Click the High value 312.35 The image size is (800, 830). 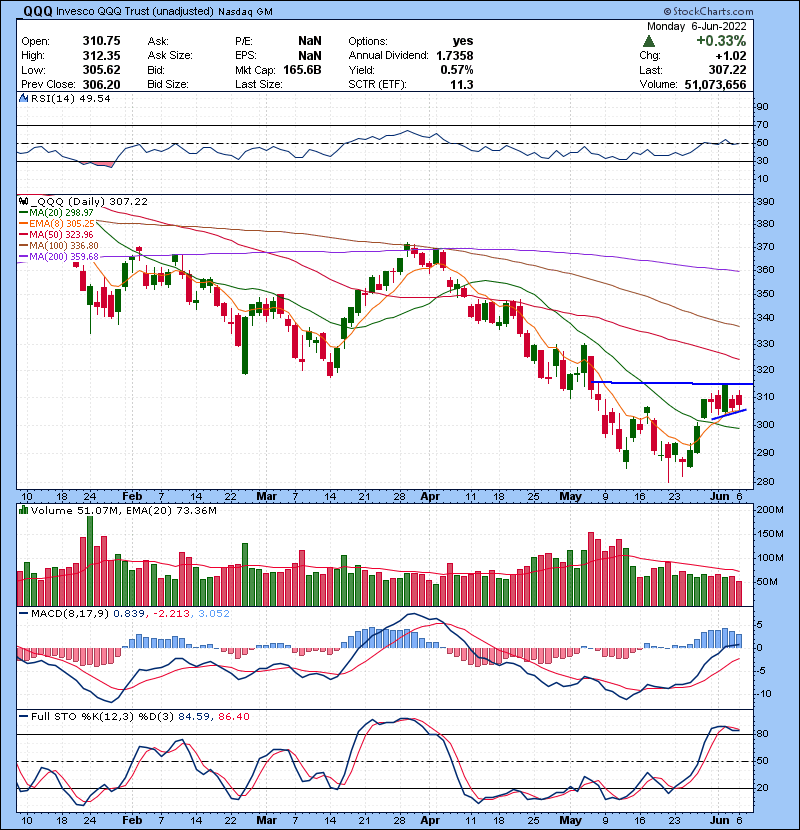(101, 56)
